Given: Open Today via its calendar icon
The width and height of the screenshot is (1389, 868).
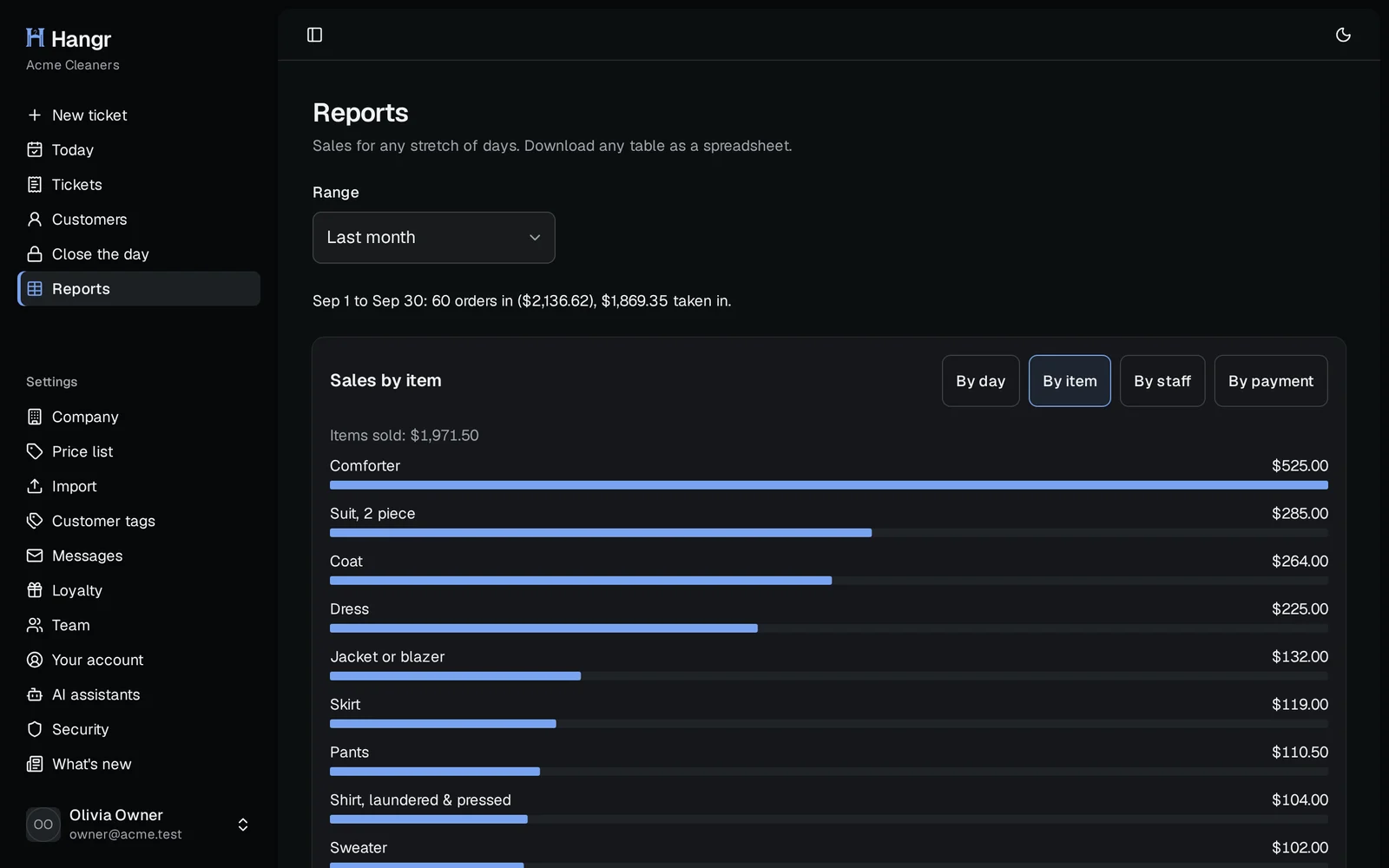Looking at the screenshot, I should (35, 150).
